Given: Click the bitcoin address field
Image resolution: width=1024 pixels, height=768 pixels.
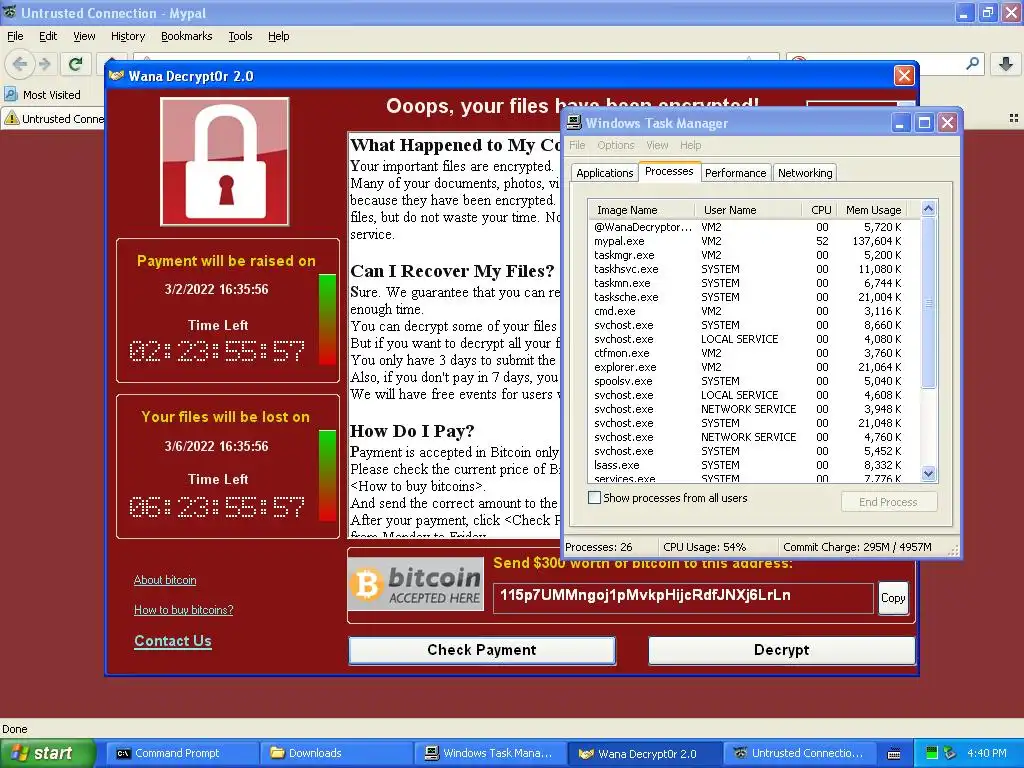Looking at the screenshot, I should 682,598.
